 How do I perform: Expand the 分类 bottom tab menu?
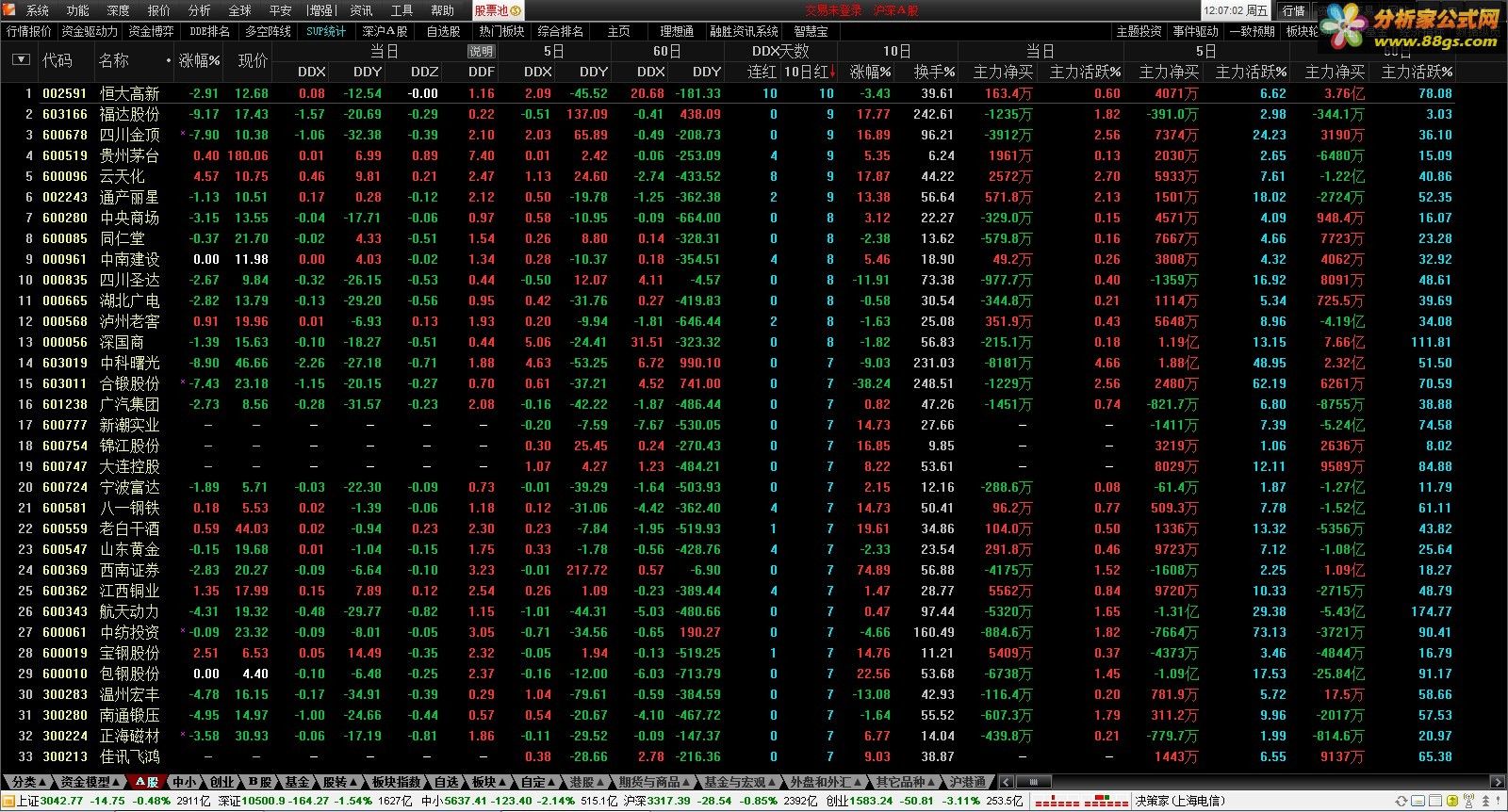pos(28,782)
